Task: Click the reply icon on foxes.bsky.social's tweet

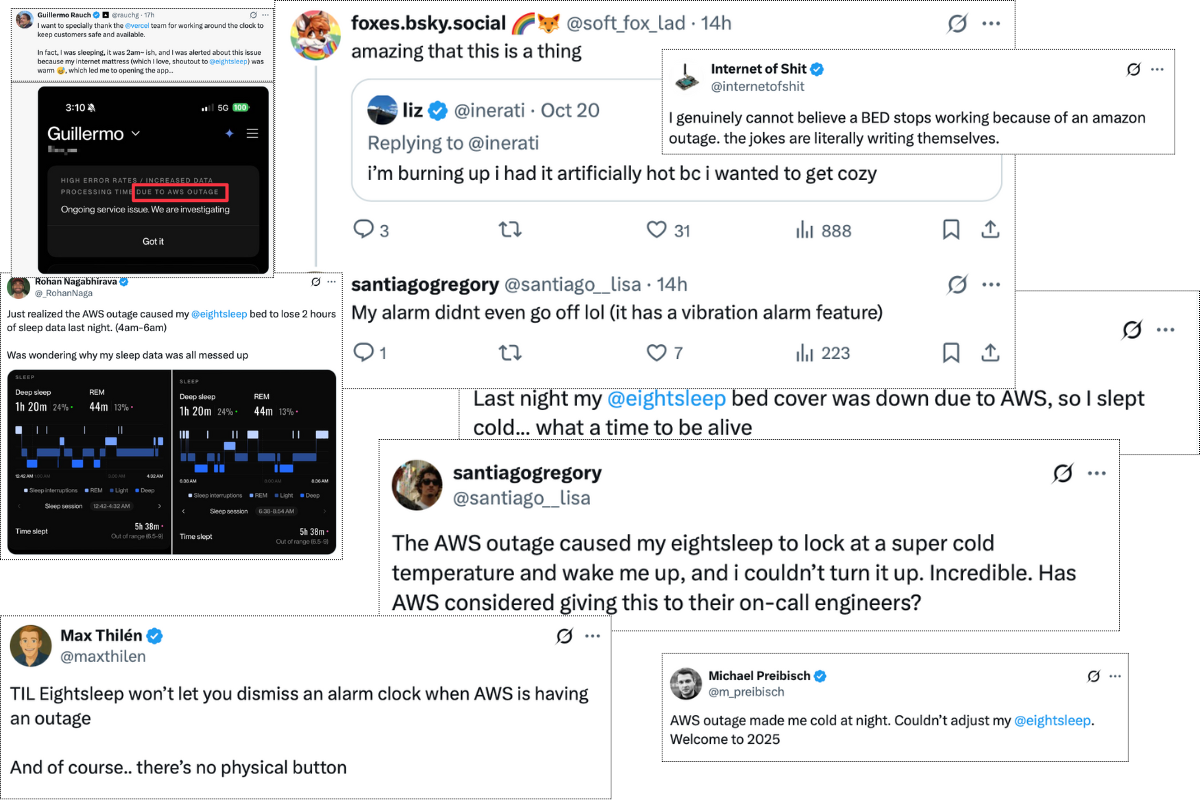Action: tap(364, 230)
